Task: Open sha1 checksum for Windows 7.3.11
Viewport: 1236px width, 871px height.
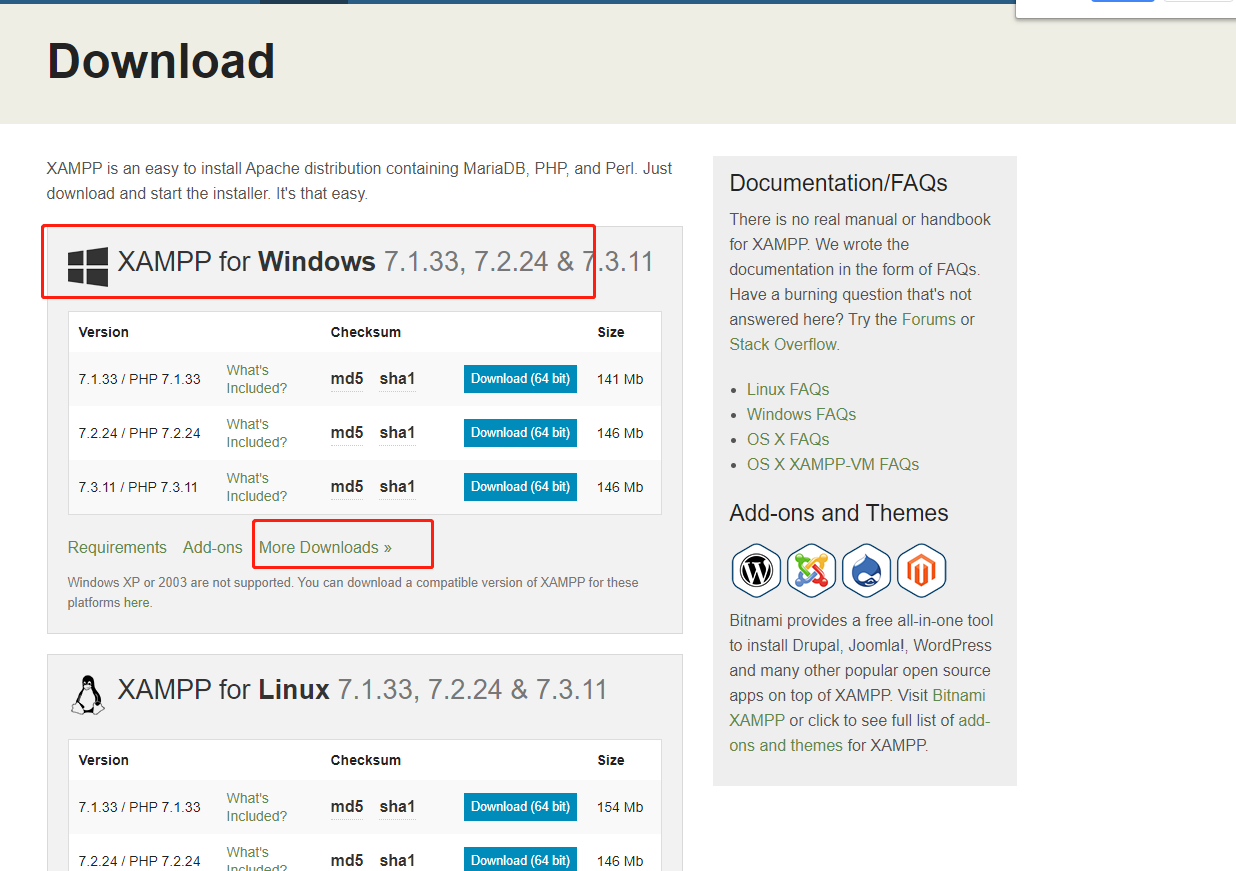Action: point(397,487)
